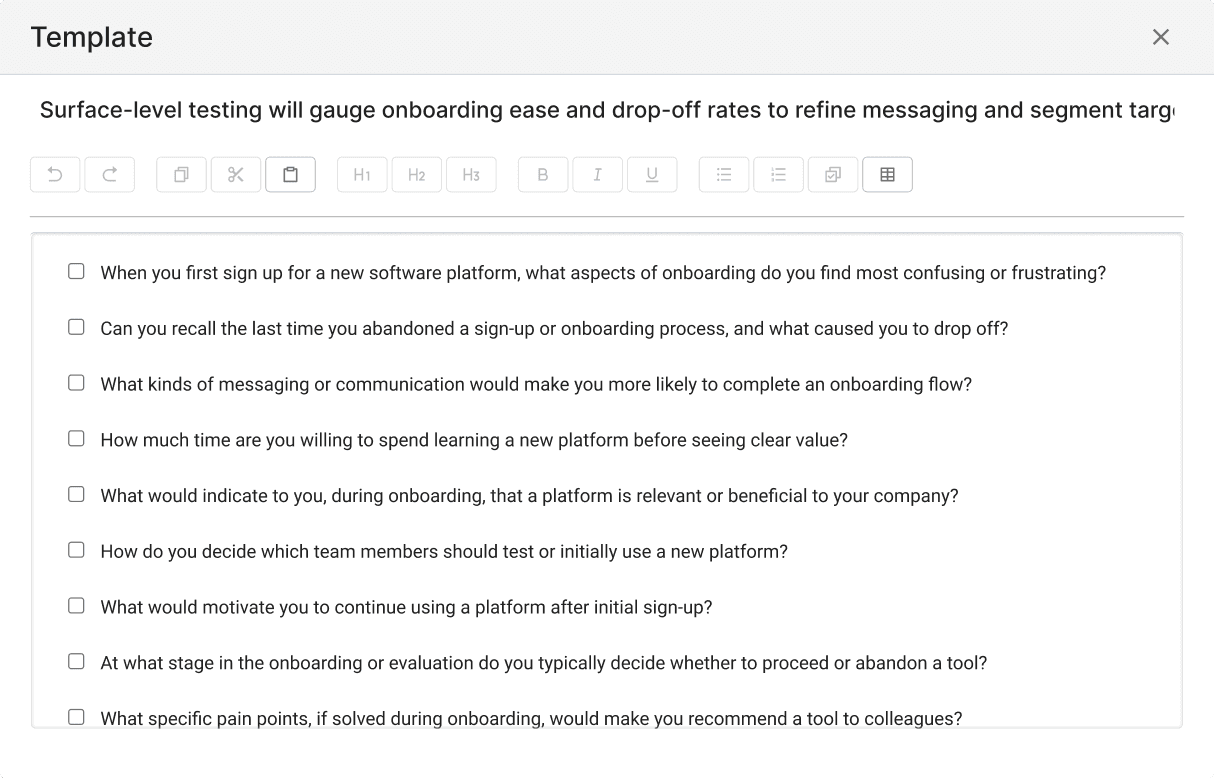Screen dimensions: 1214x779
Task: Click the checklist icon in the toolbar
Action: (x=833, y=175)
